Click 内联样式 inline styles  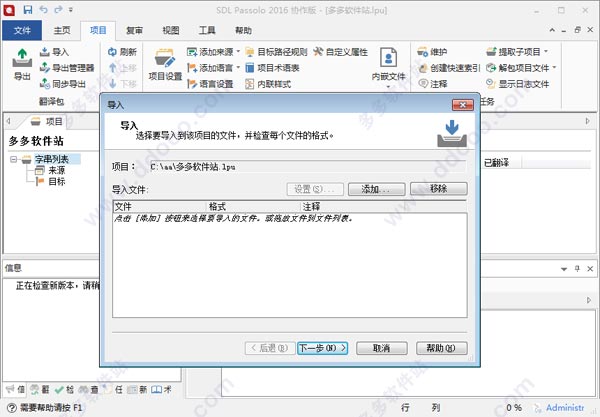tap(268, 84)
